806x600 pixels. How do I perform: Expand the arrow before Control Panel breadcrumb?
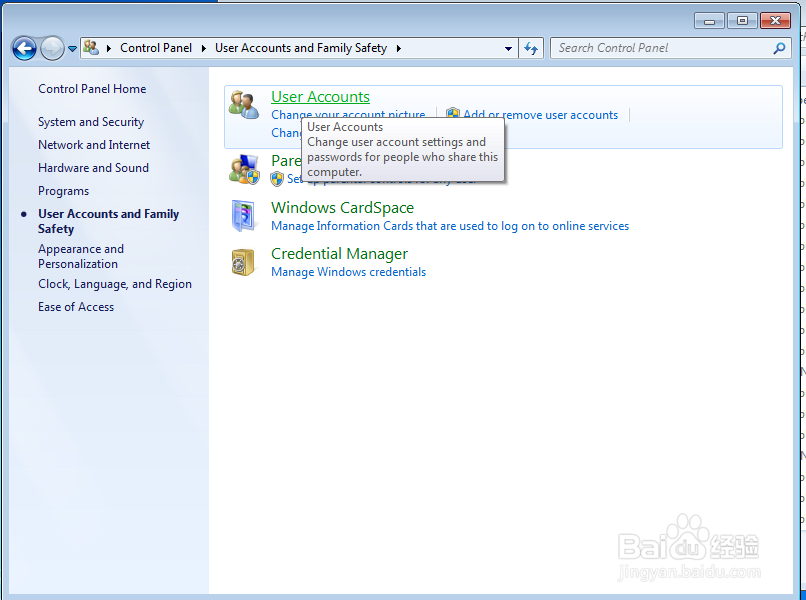point(109,48)
